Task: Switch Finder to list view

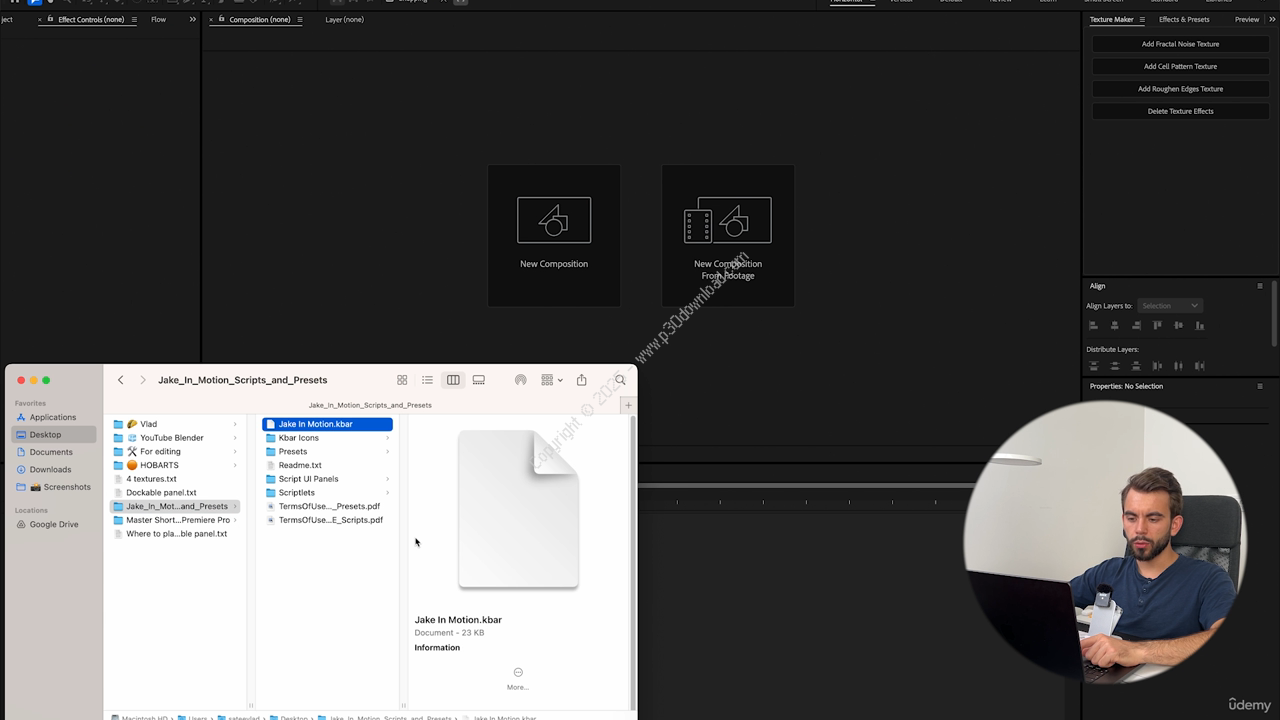Action: click(x=427, y=380)
